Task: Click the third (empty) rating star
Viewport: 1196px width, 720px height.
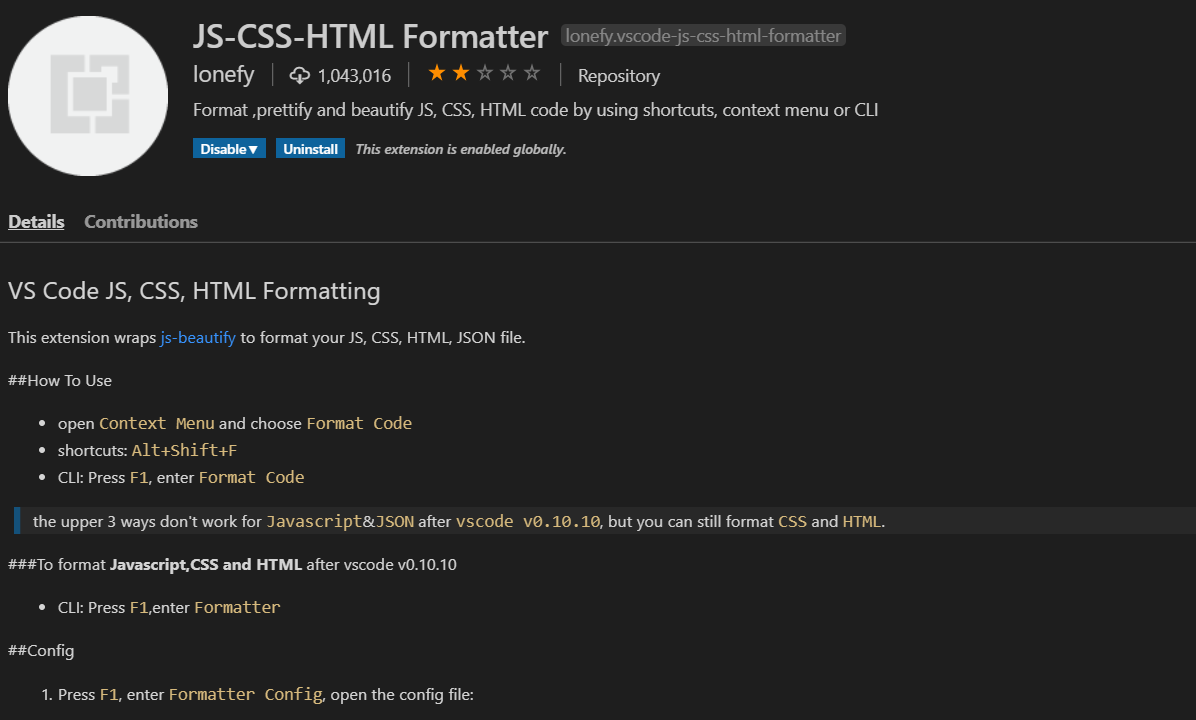Action: click(484, 73)
